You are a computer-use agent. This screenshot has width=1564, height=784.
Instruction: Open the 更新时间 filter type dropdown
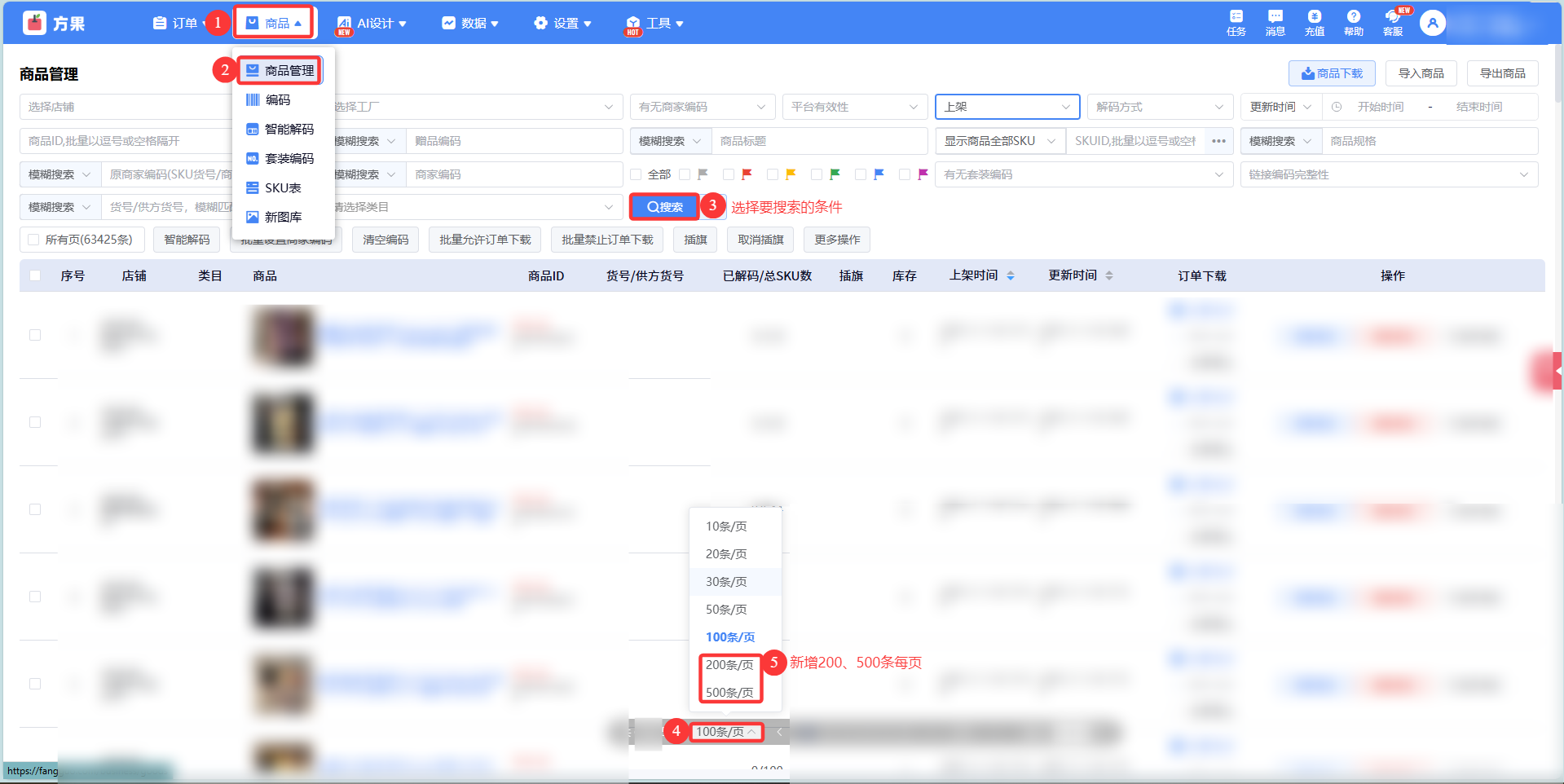pyautogui.click(x=1280, y=107)
